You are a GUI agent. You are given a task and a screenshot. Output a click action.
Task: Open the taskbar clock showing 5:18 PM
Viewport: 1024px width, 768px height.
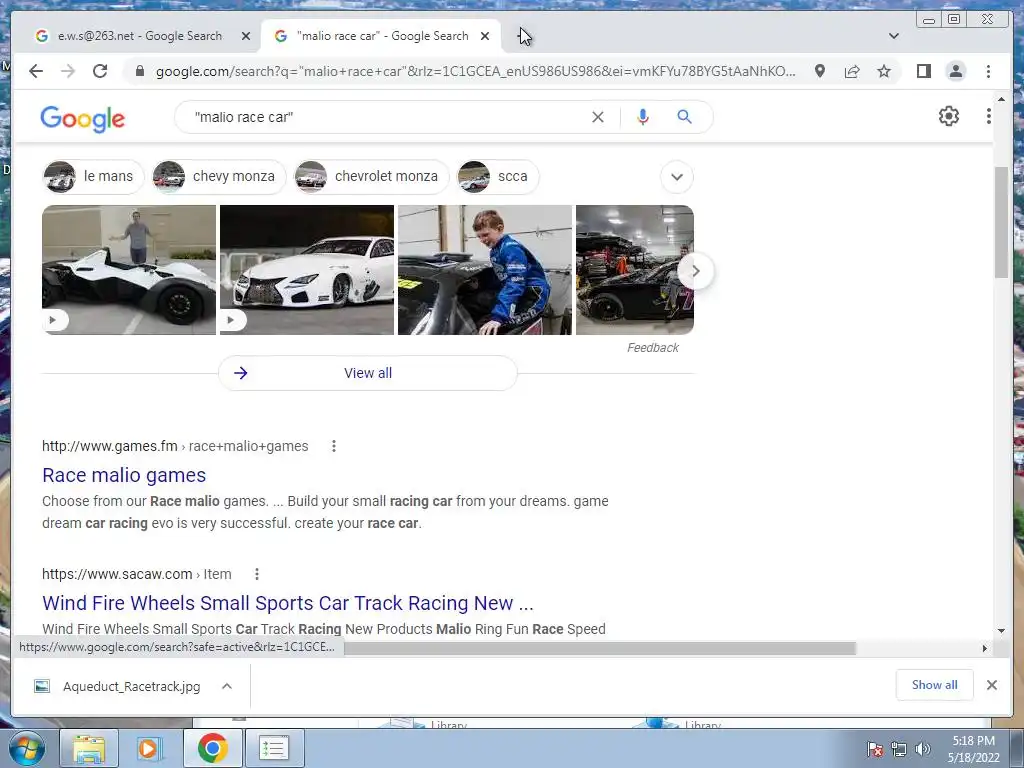973,749
